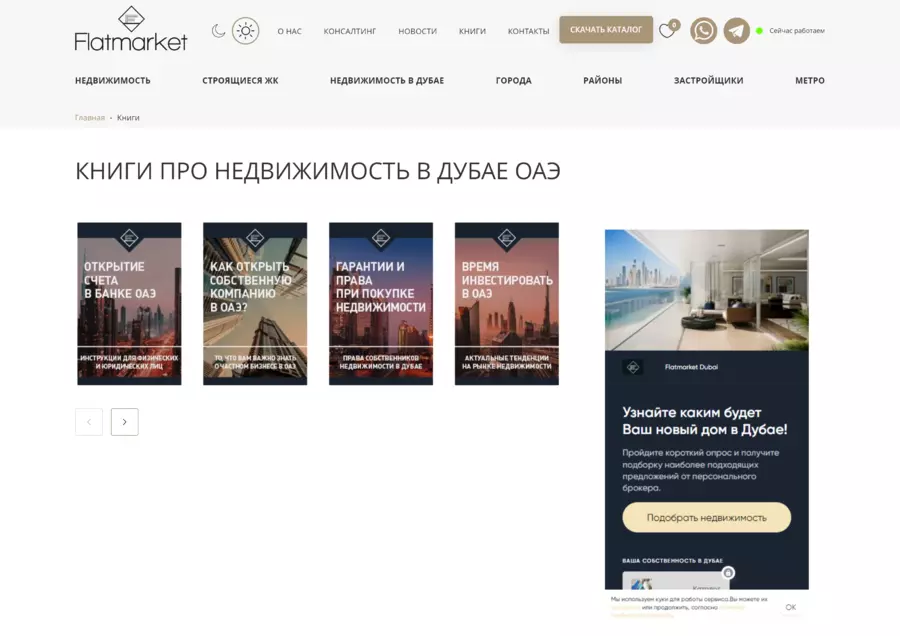Image resolution: width=900 pixels, height=636 pixels.
Task: Go to previous books page arrow
Action: [x=89, y=422]
